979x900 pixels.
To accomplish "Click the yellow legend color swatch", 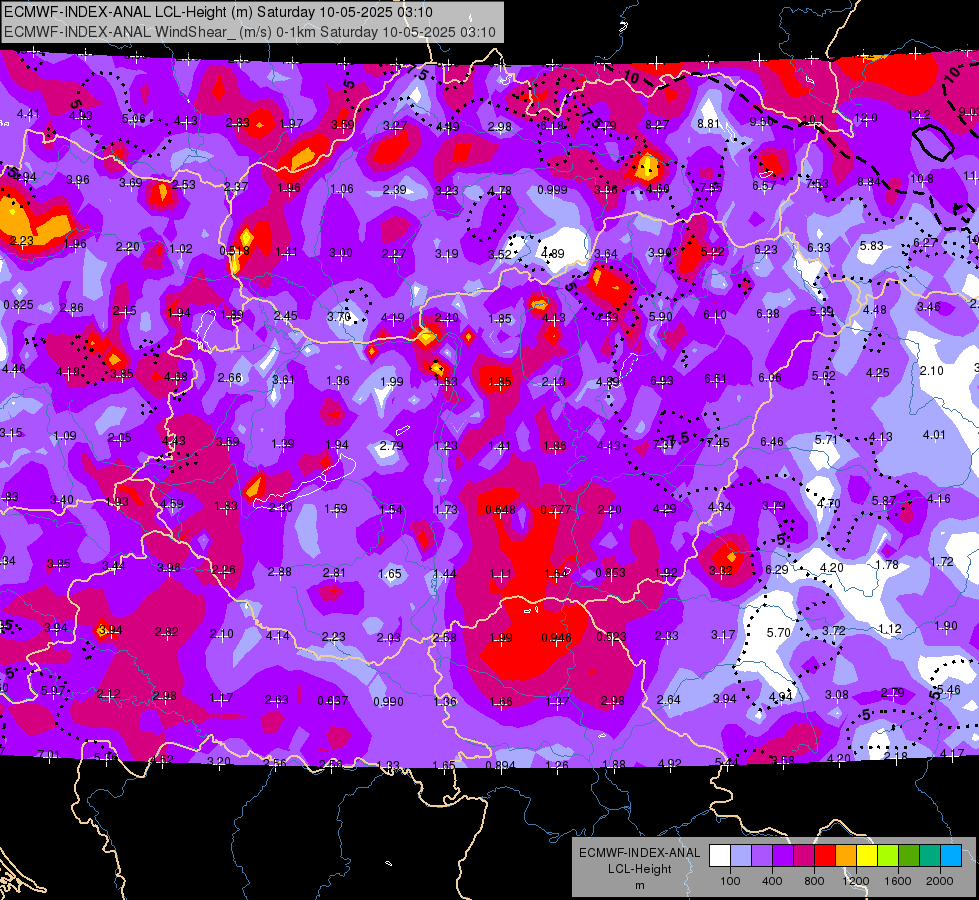I will [867, 855].
